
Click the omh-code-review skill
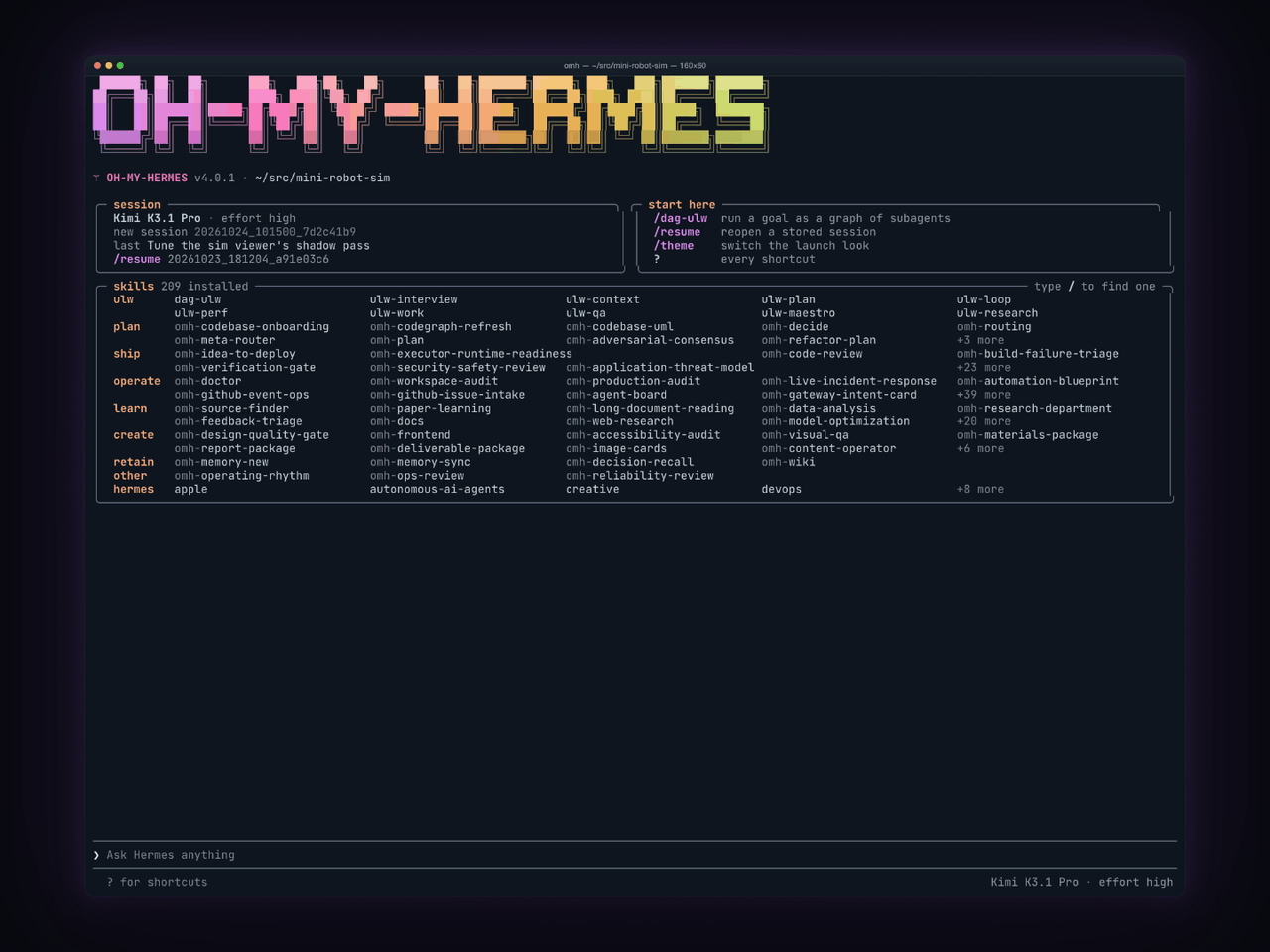point(812,354)
